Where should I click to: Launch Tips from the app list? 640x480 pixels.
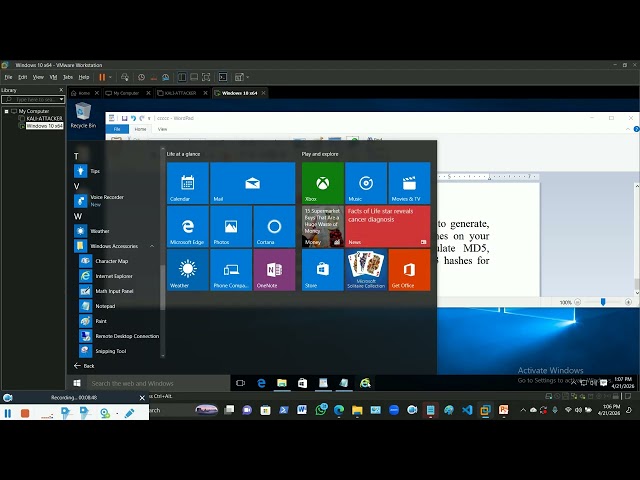pyautogui.click(x=116, y=171)
